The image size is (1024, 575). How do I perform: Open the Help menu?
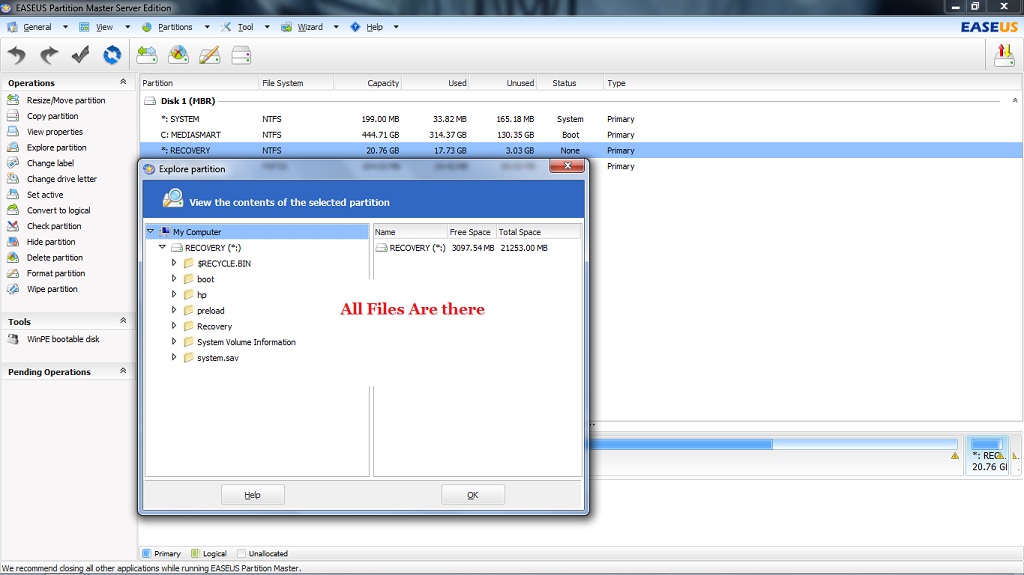(374, 27)
